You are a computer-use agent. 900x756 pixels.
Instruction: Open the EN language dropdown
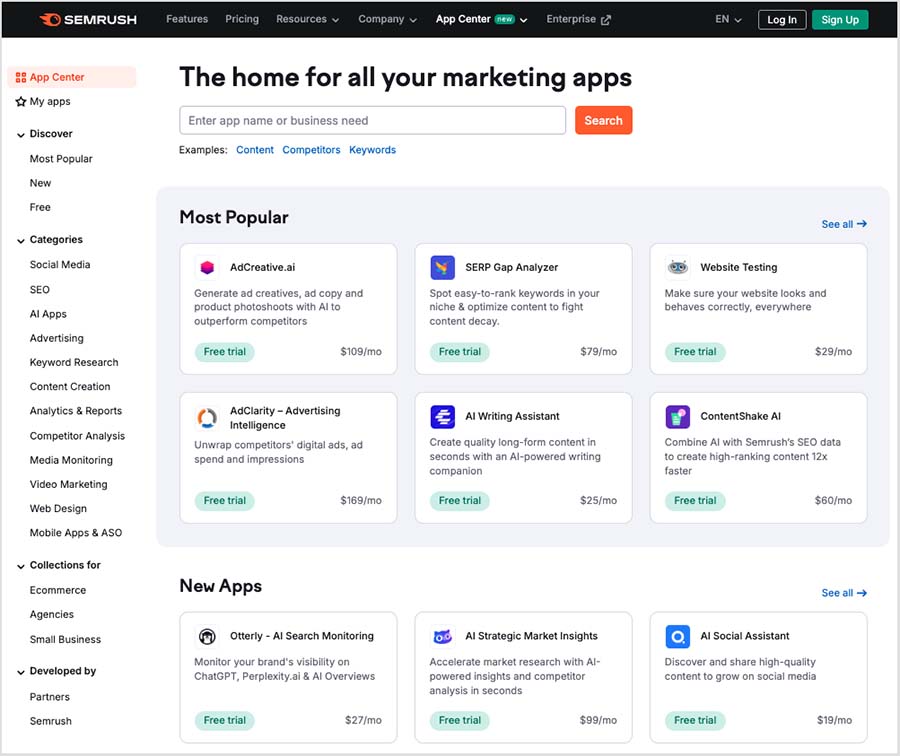(728, 20)
